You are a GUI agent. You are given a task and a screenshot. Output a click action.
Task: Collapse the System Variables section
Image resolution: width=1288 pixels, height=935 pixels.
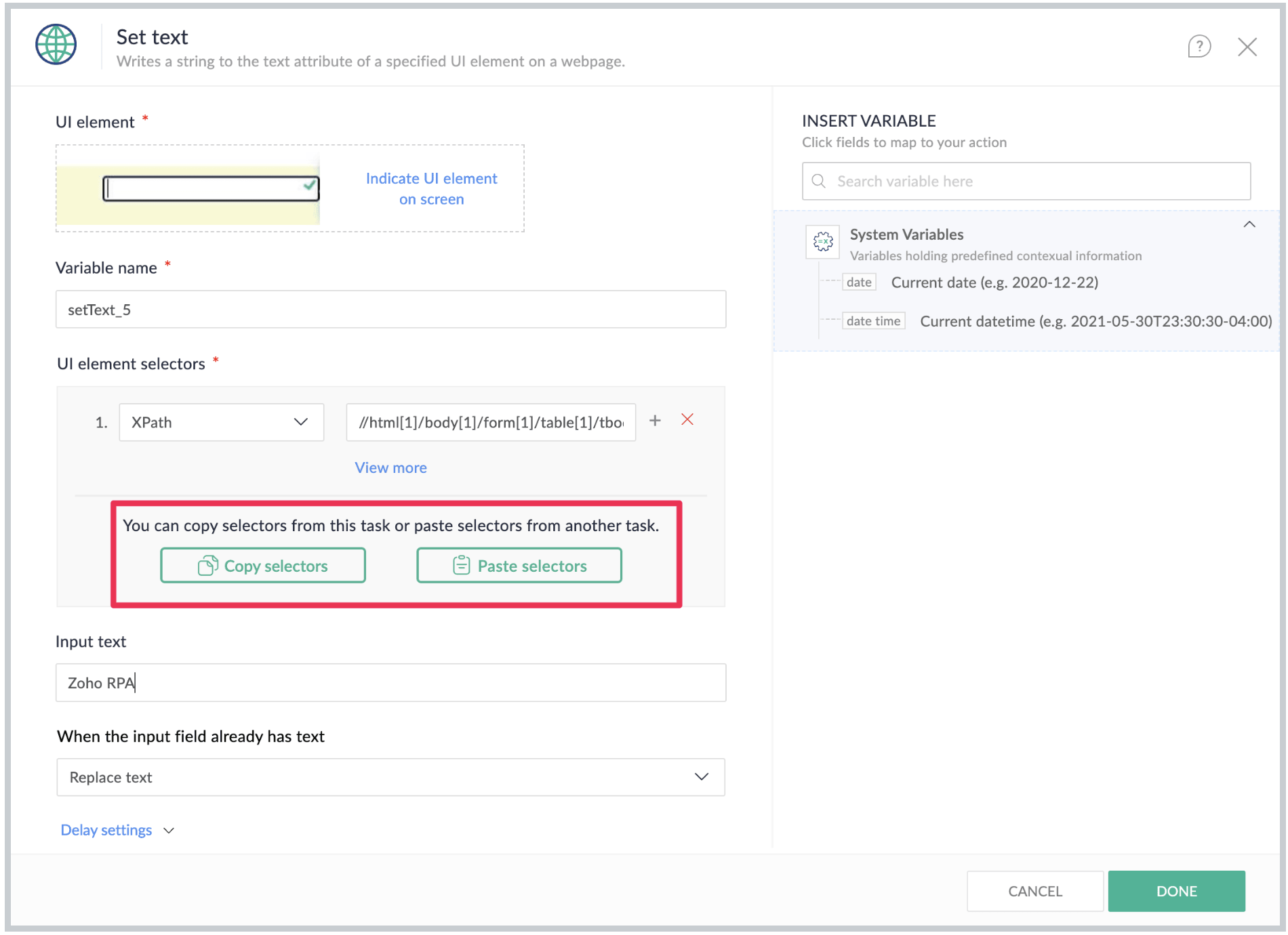1249,224
